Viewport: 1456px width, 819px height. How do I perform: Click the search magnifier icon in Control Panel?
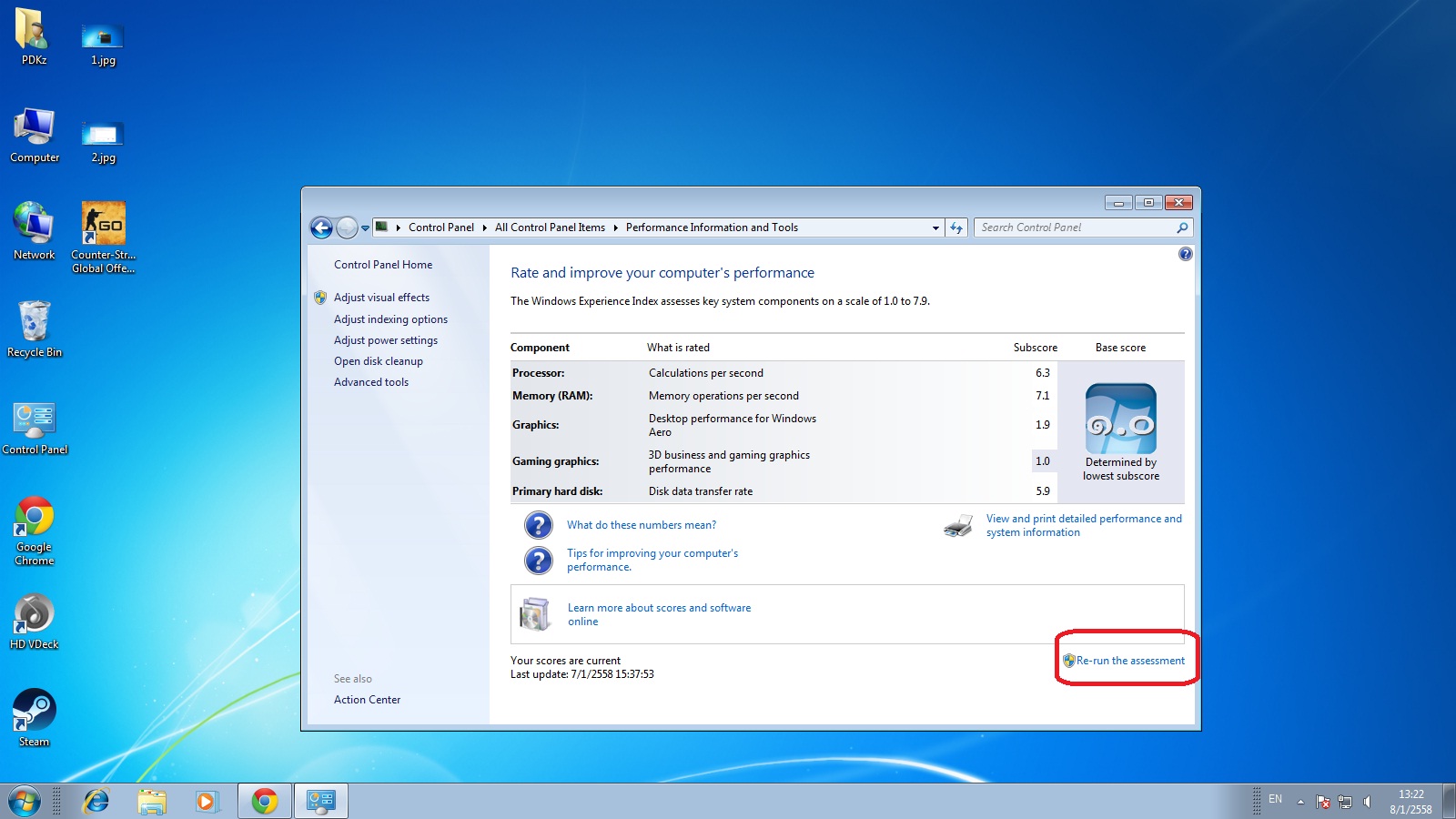[x=1182, y=227]
